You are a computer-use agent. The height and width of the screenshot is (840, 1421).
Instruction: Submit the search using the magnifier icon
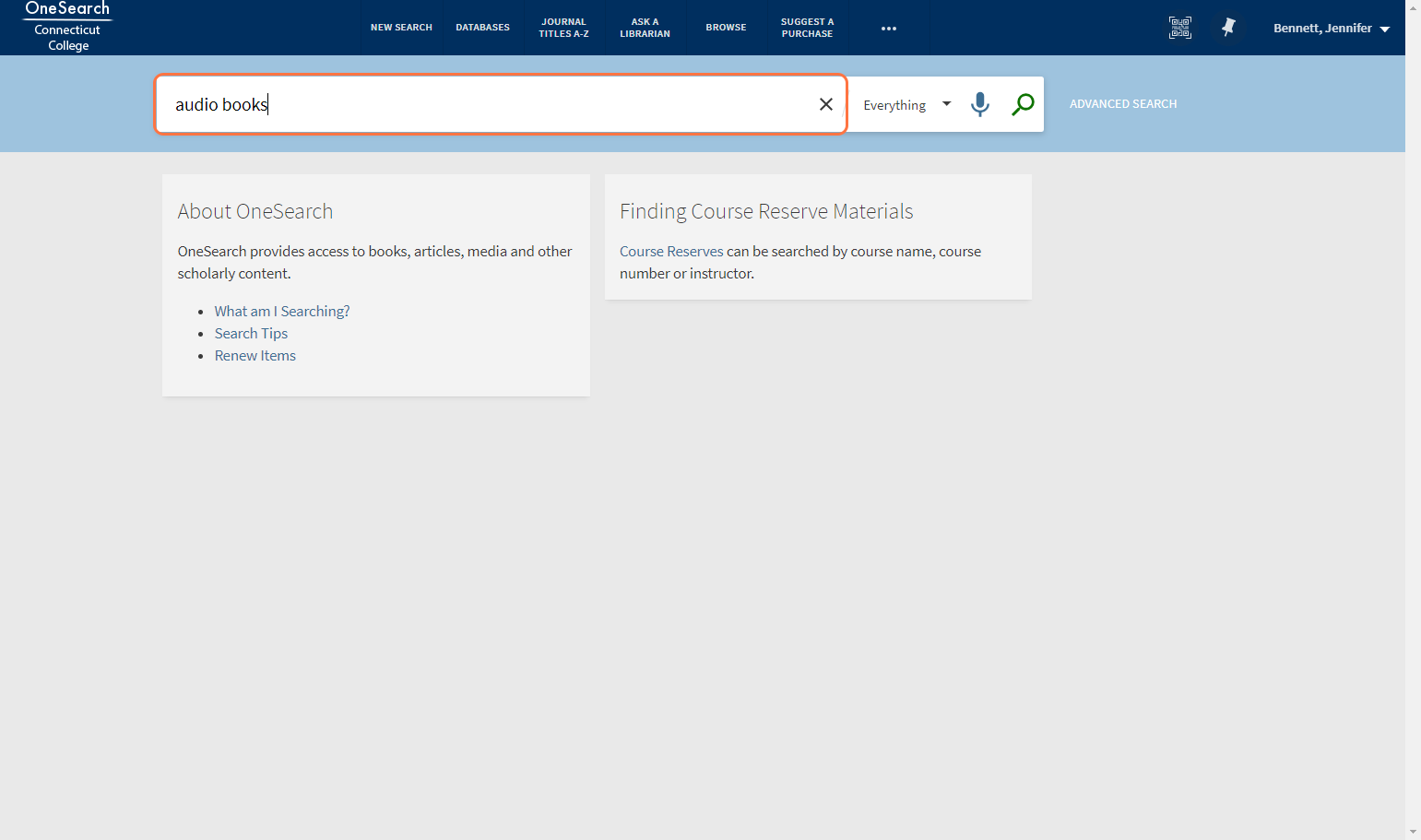pos(1023,104)
